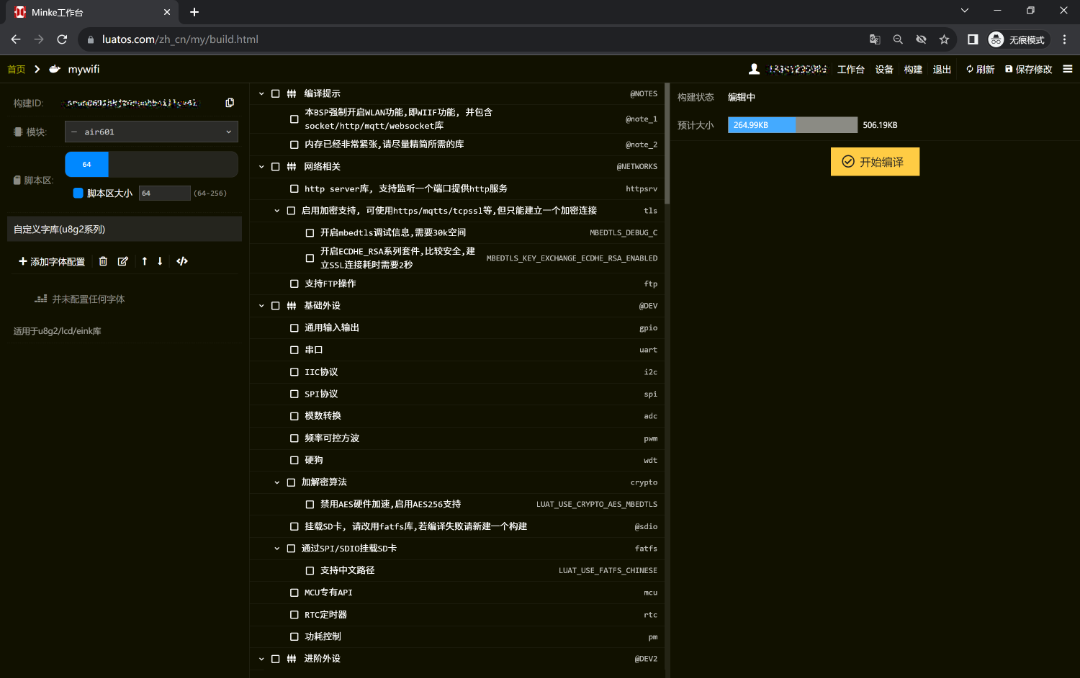Select the Minke工作台 browser tab

pyautogui.click(x=92, y=12)
